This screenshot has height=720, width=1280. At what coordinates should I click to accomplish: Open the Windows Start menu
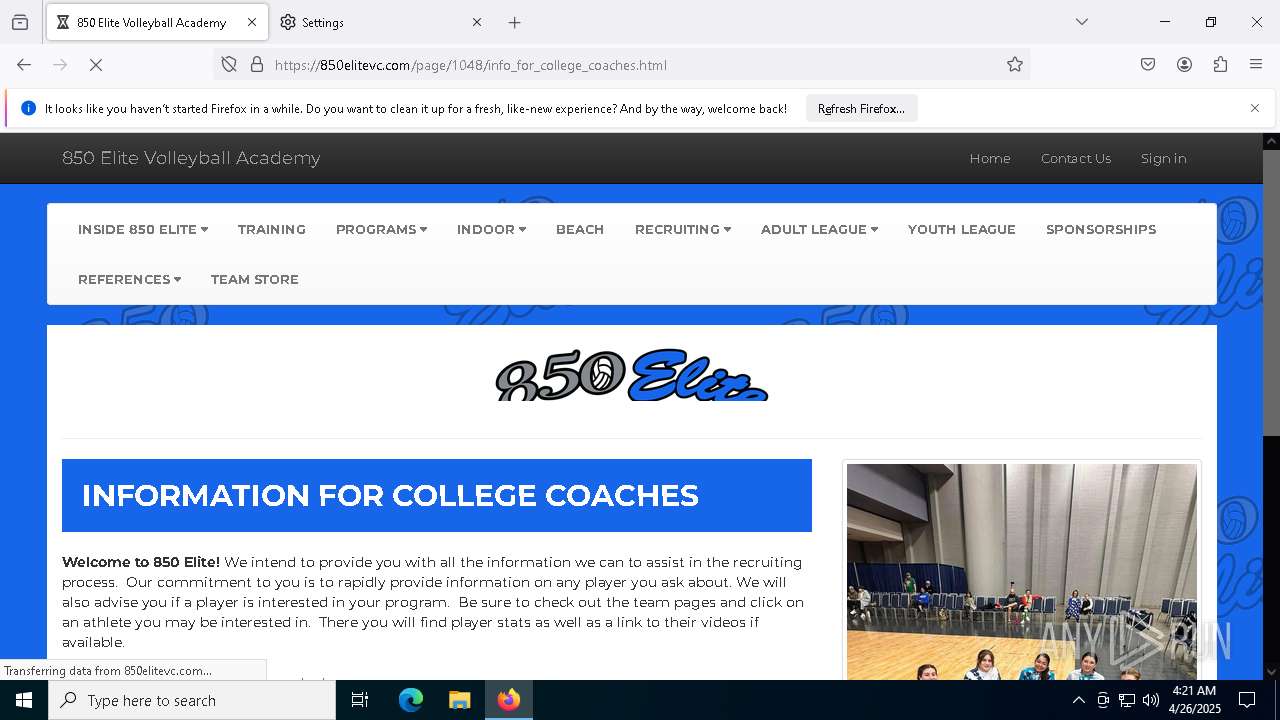coord(24,700)
